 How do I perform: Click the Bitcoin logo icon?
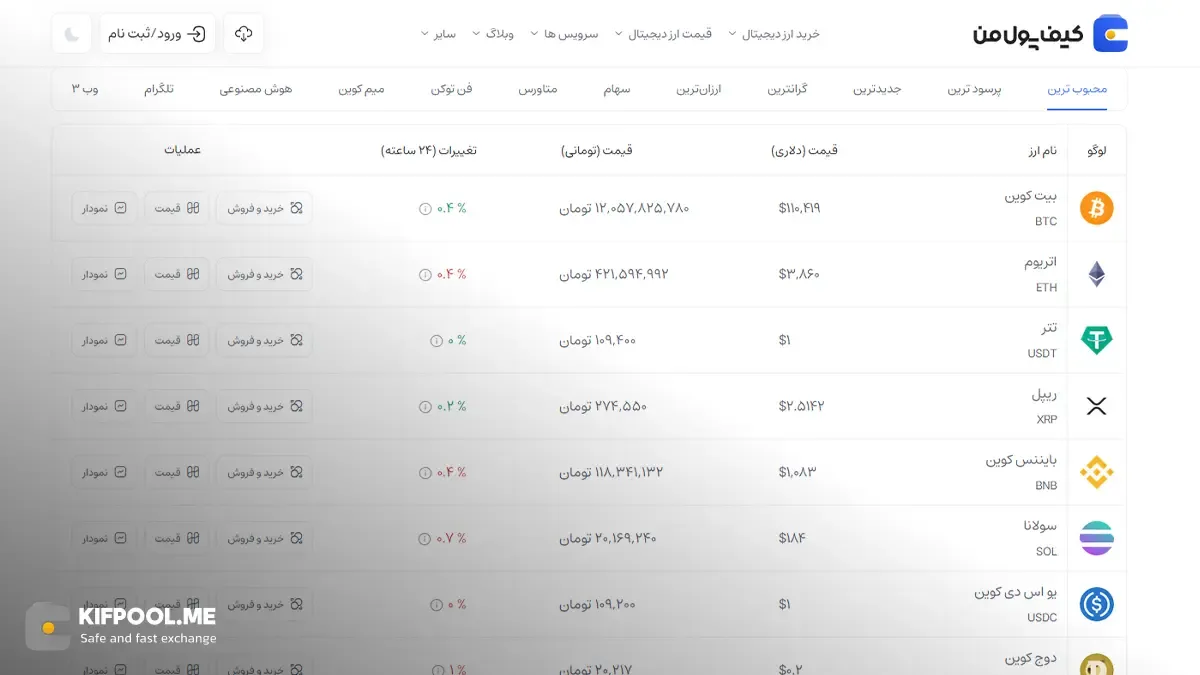pos(1096,208)
